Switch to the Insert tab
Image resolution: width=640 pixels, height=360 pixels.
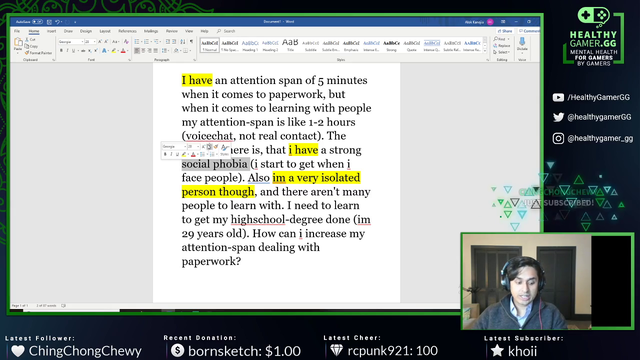(51, 31)
